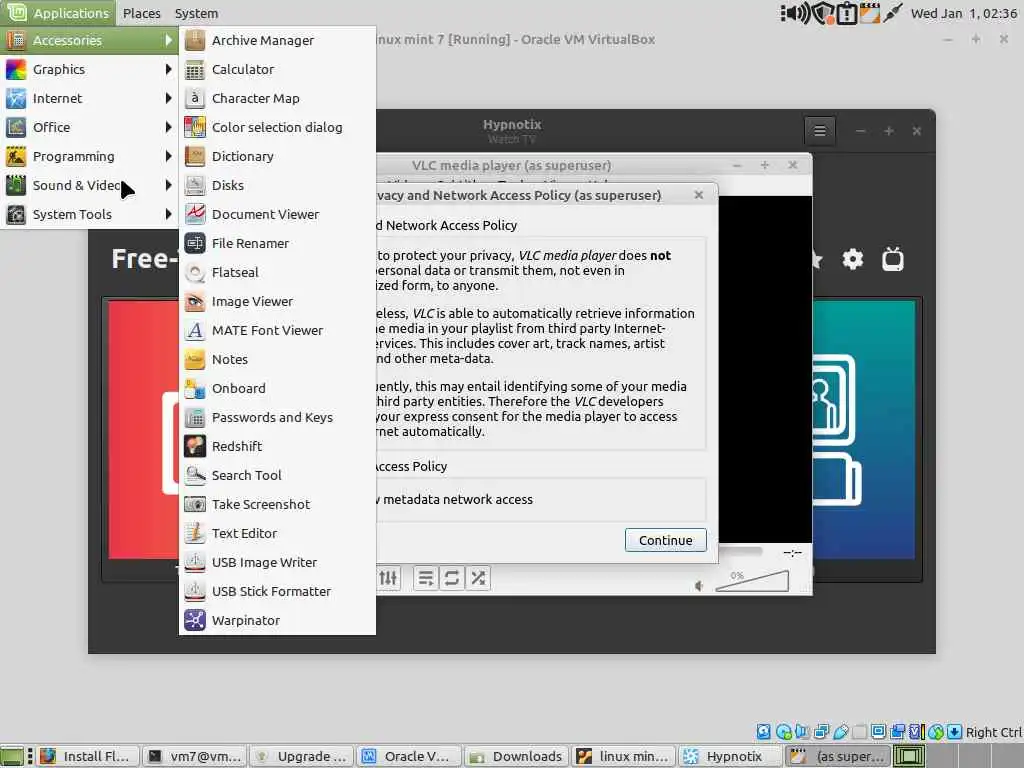Close the Privacy and Network Access dialog
Screen dimensions: 1024x768
(x=699, y=195)
